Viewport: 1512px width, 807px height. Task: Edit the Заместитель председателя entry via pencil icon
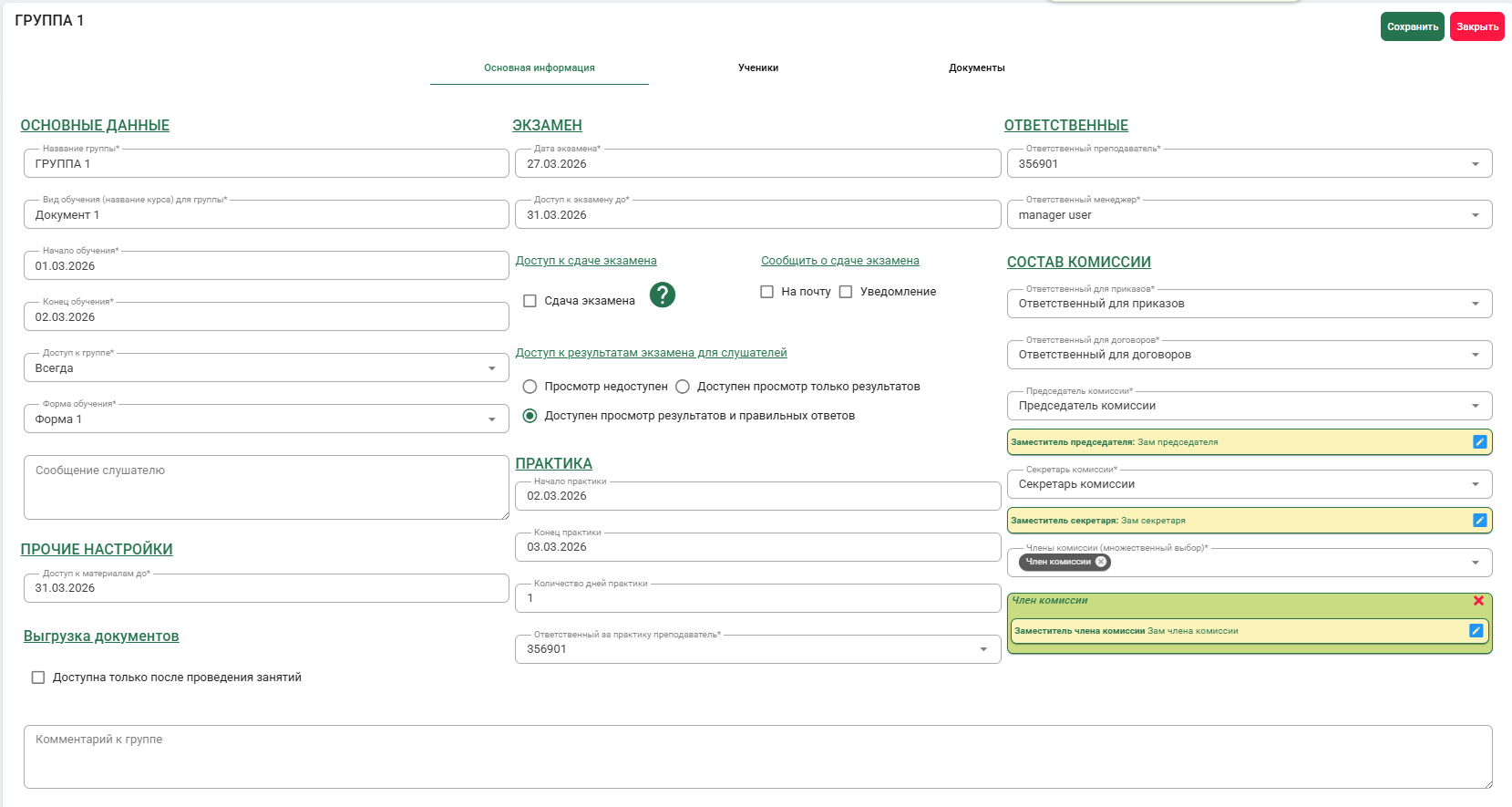[1479, 442]
